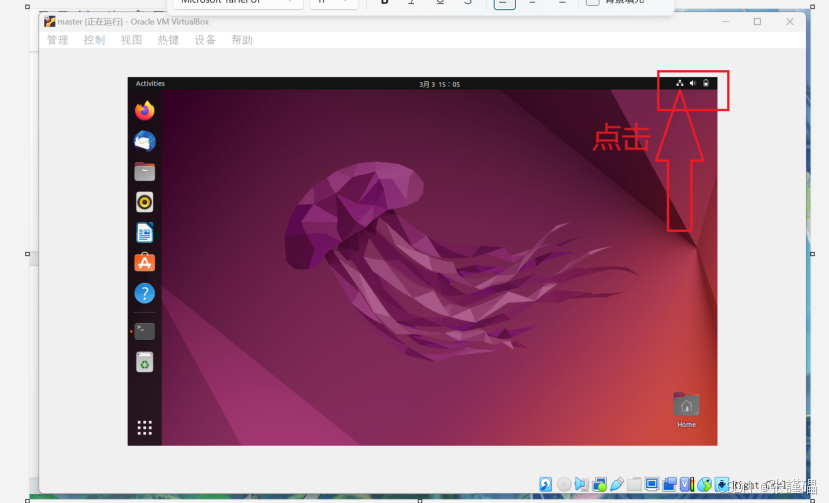Click VirtualBox recording status icon

[669, 484]
